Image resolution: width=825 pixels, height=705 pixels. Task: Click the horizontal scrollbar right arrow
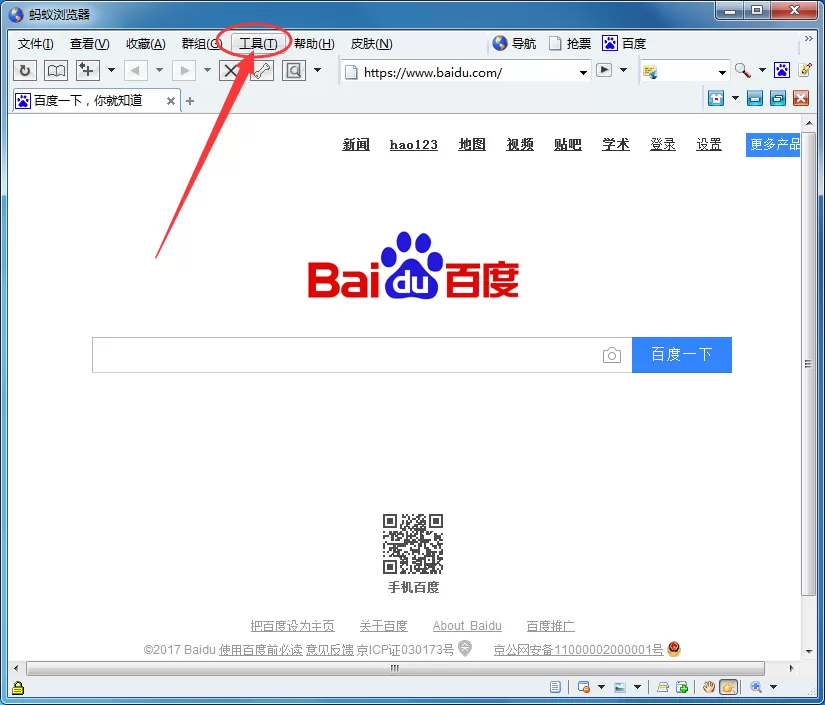coord(791,668)
